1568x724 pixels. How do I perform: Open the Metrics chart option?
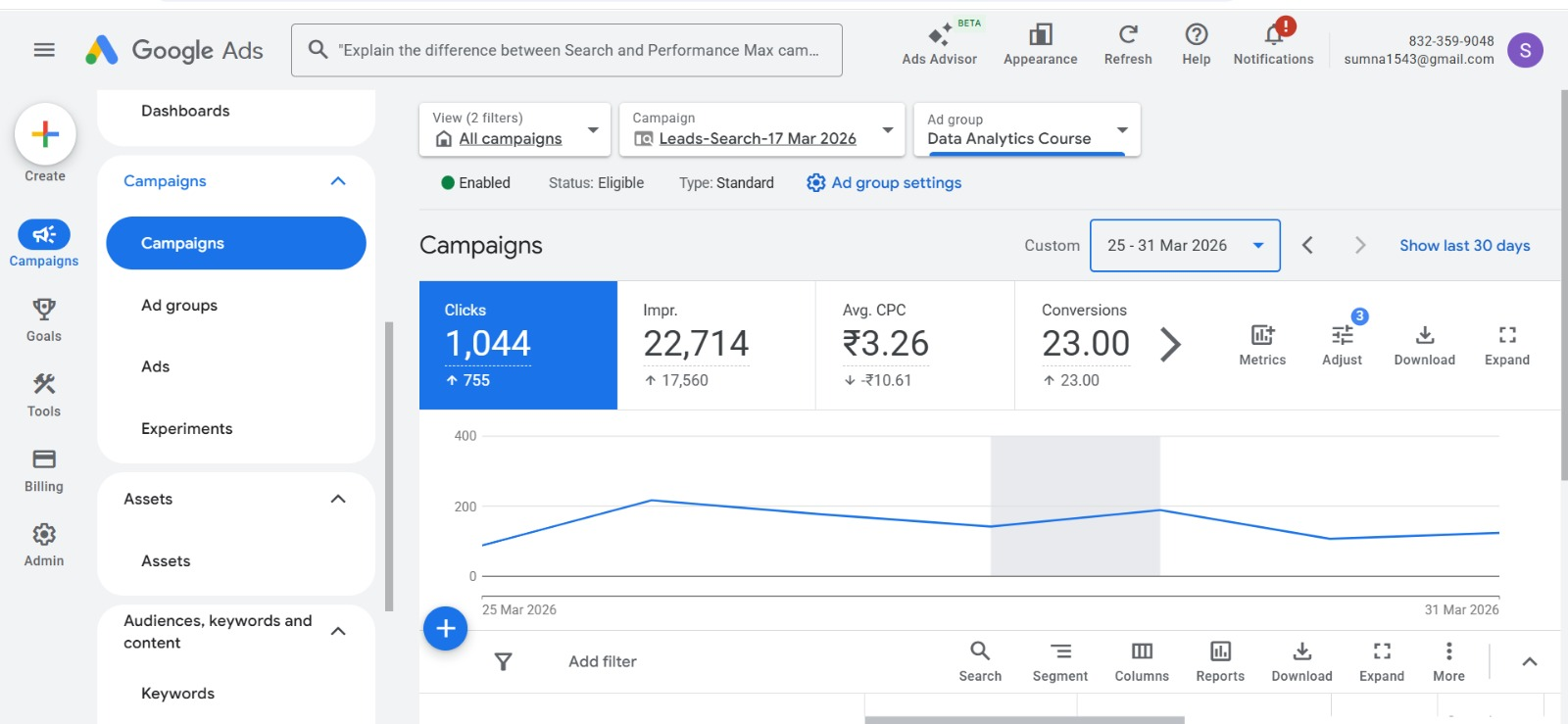point(1262,345)
